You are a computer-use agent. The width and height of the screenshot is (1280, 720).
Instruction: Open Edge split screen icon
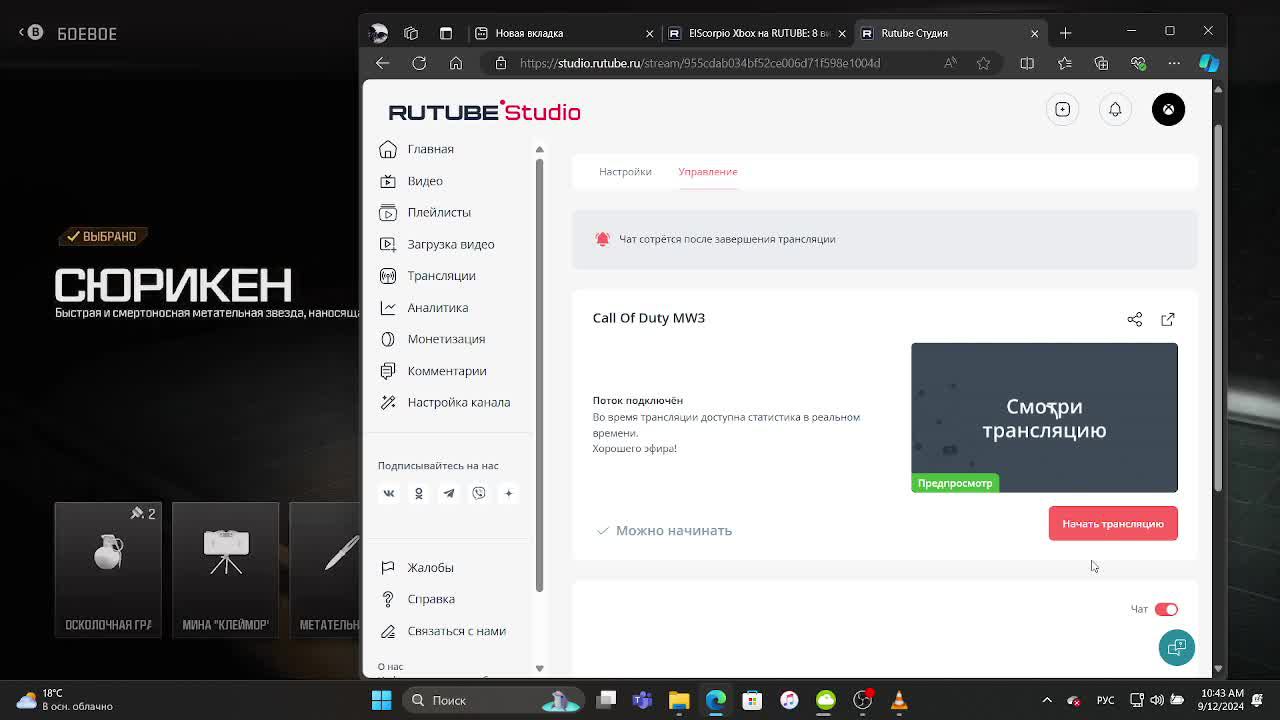[x=1027, y=63]
